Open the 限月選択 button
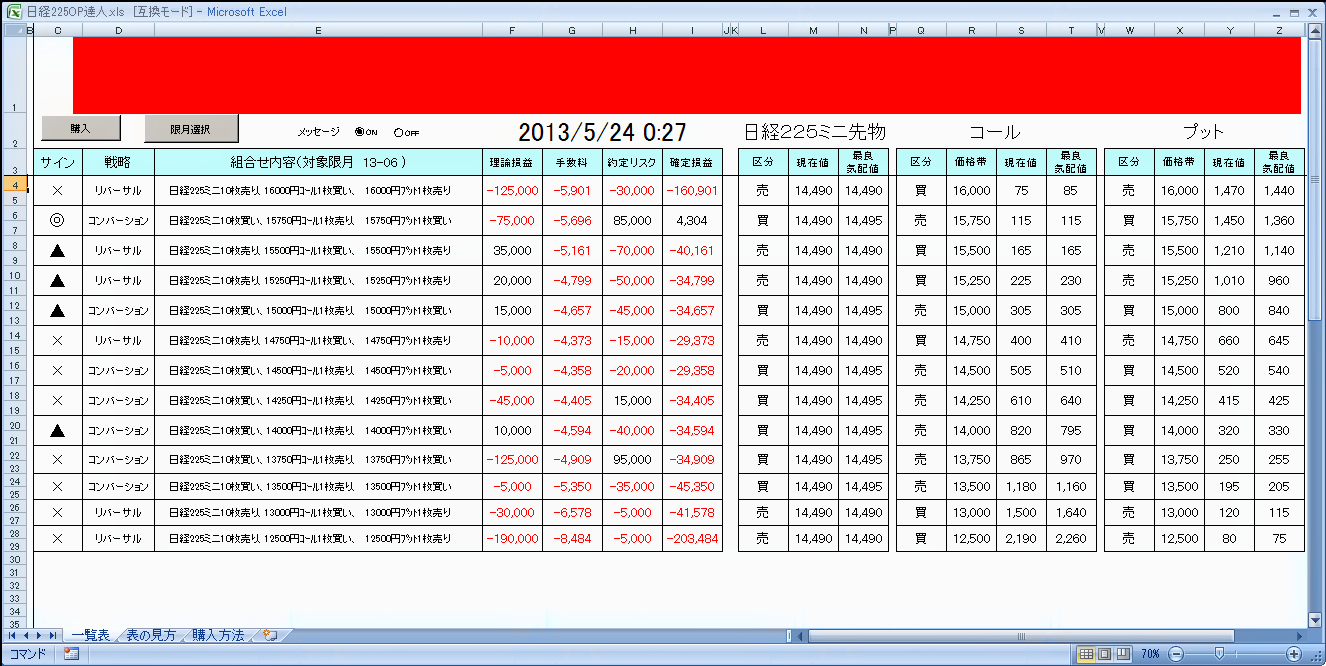 point(190,129)
